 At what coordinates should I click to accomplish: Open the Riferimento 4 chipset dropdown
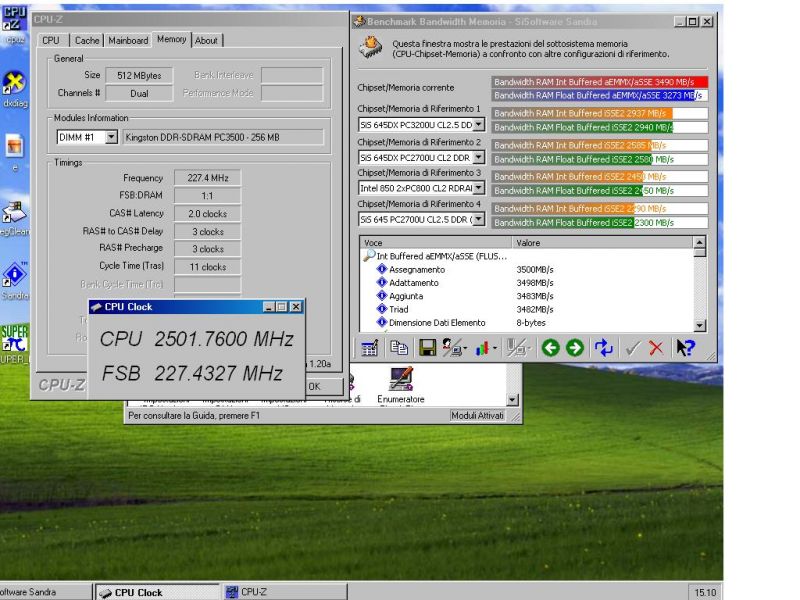(479, 219)
